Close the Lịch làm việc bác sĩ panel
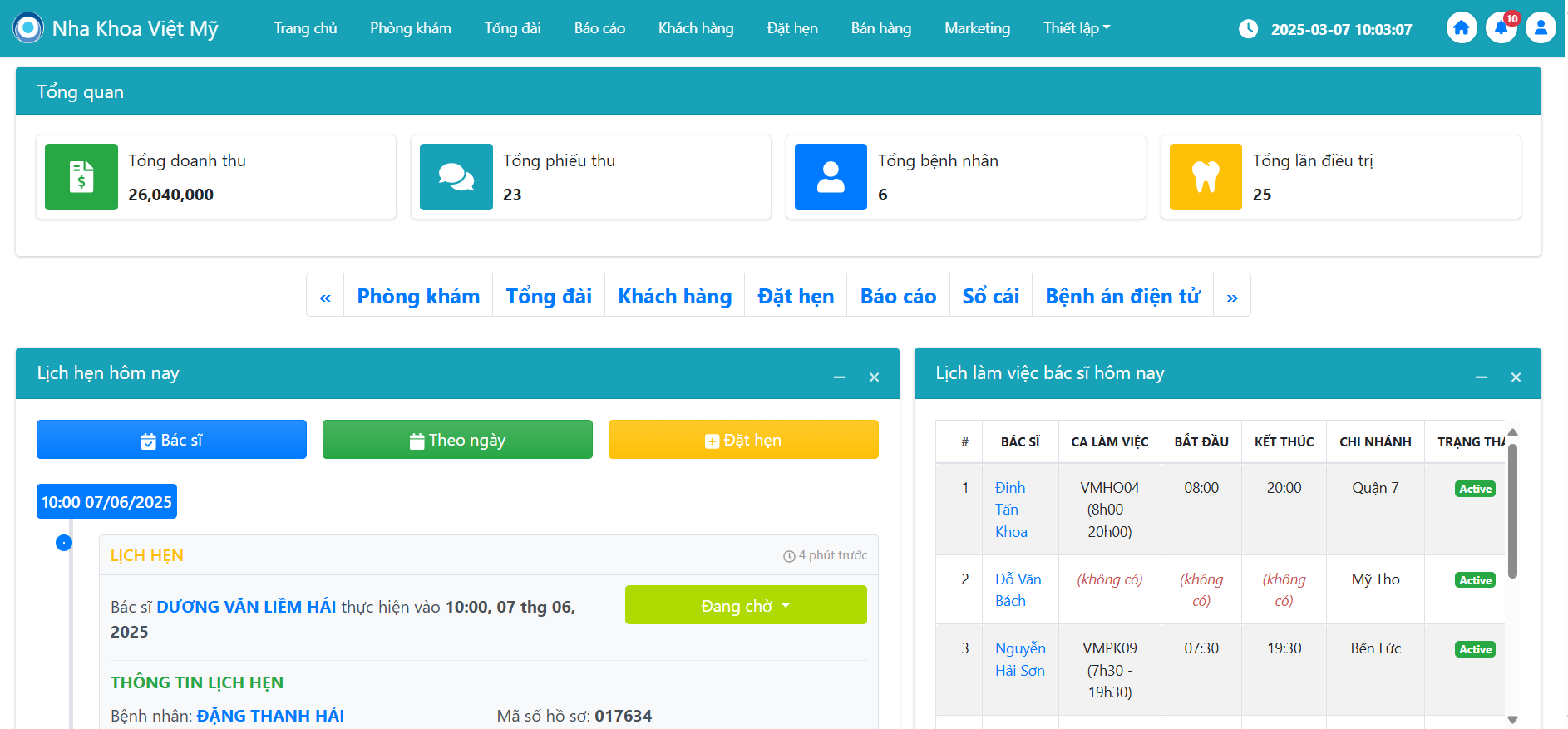The height and width of the screenshot is (729, 1568). click(1516, 377)
